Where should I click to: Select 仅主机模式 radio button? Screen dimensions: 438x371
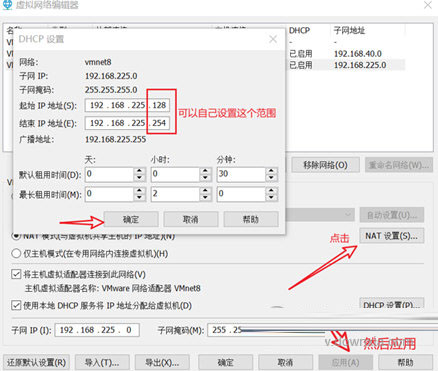coord(16,254)
